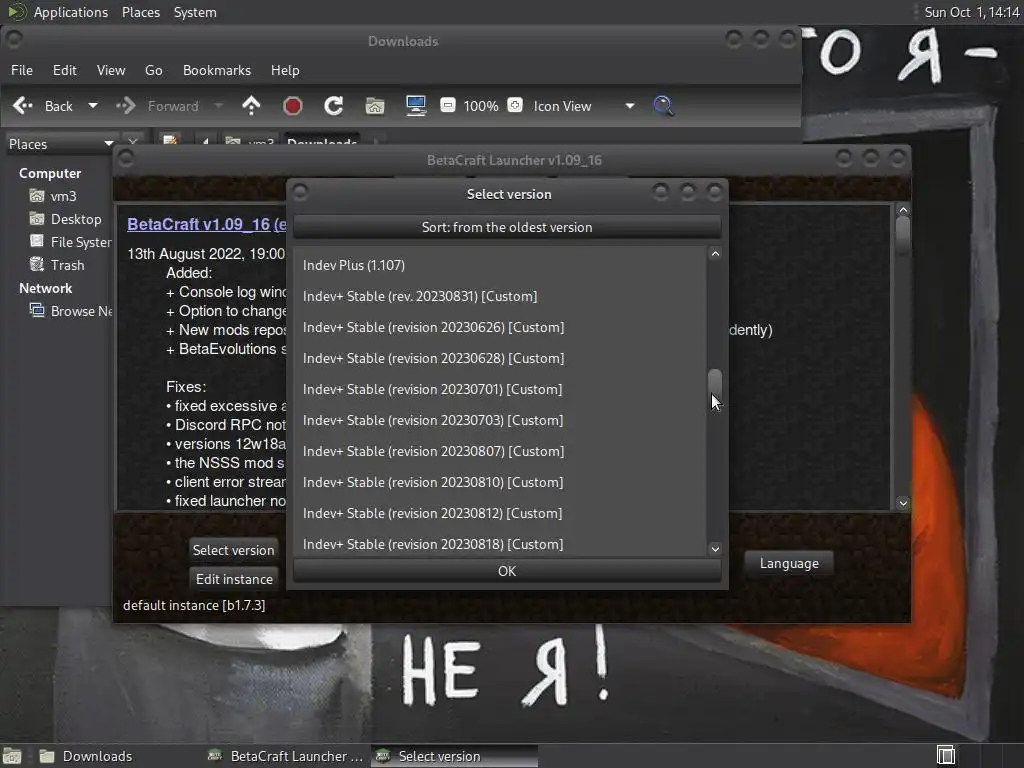Zoom in using the plus icon
The image size is (1024, 768).
click(515, 105)
